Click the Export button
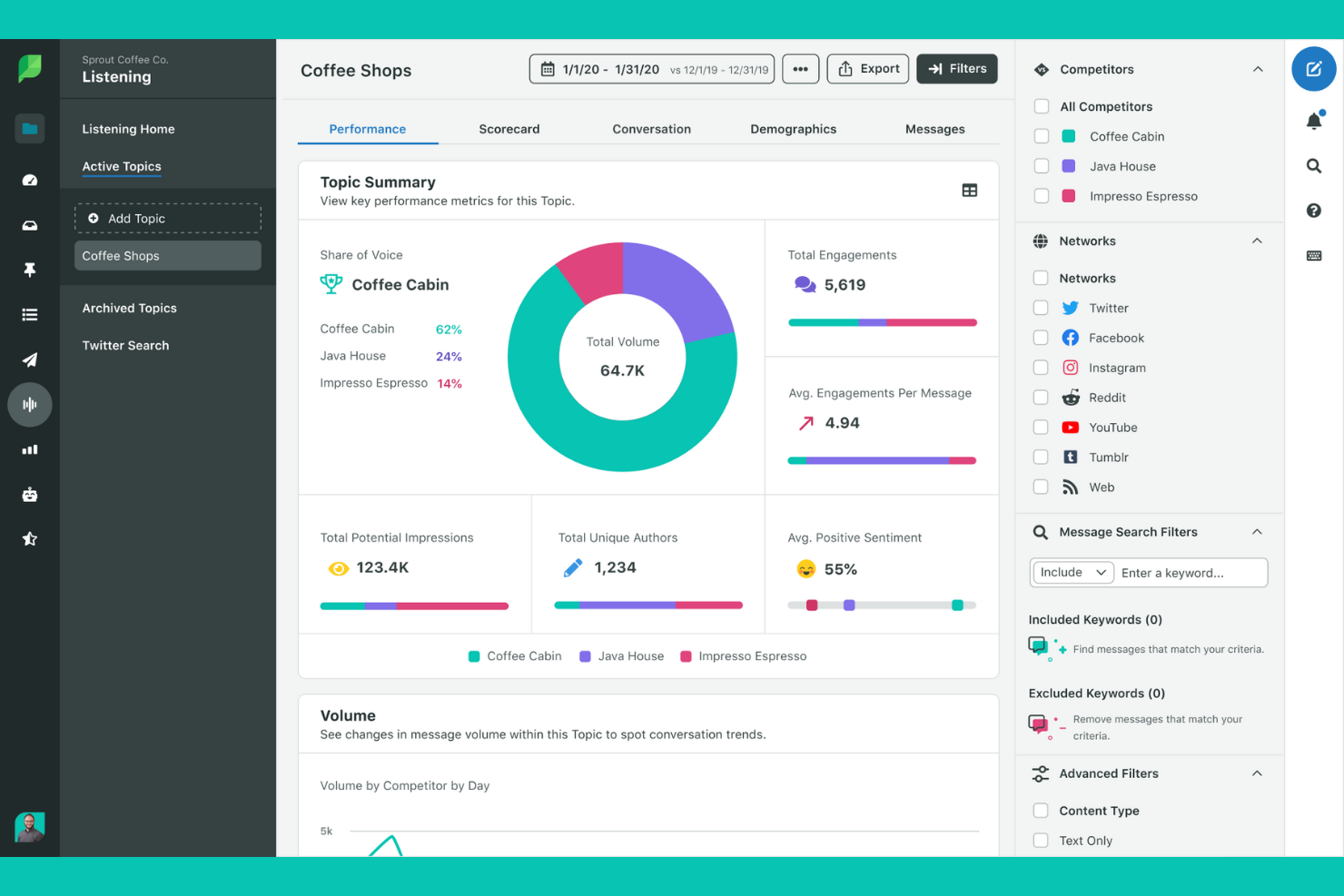 pos(867,68)
